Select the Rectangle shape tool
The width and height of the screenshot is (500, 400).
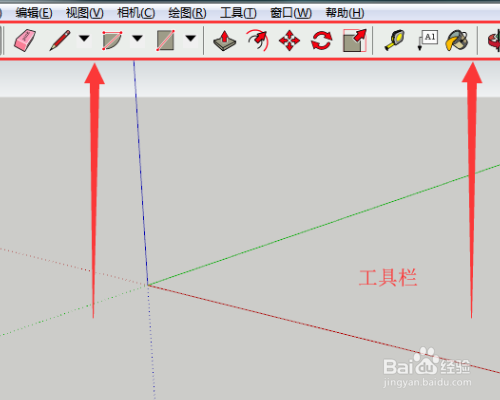[166, 40]
